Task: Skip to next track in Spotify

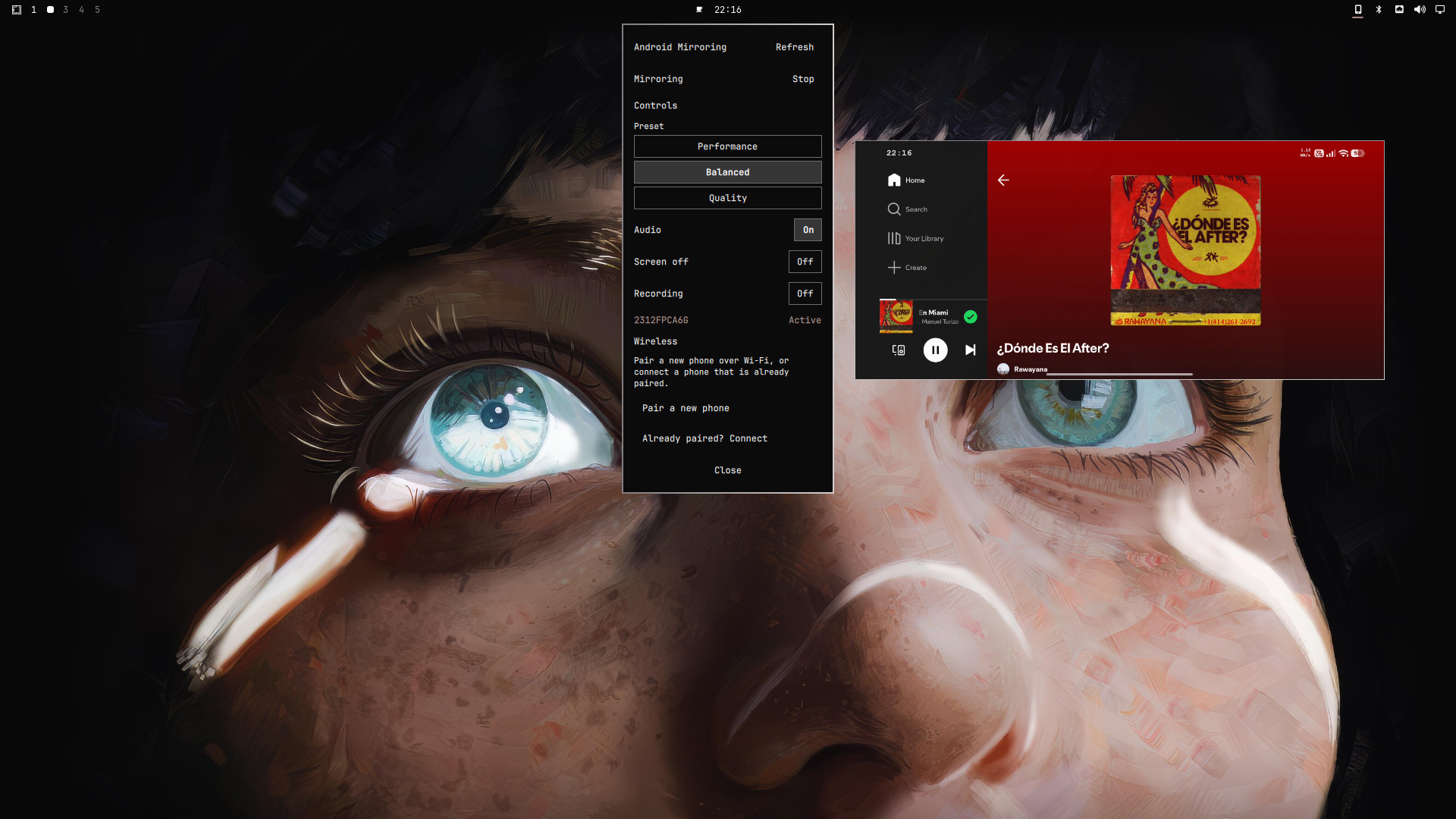Action: pos(970,350)
